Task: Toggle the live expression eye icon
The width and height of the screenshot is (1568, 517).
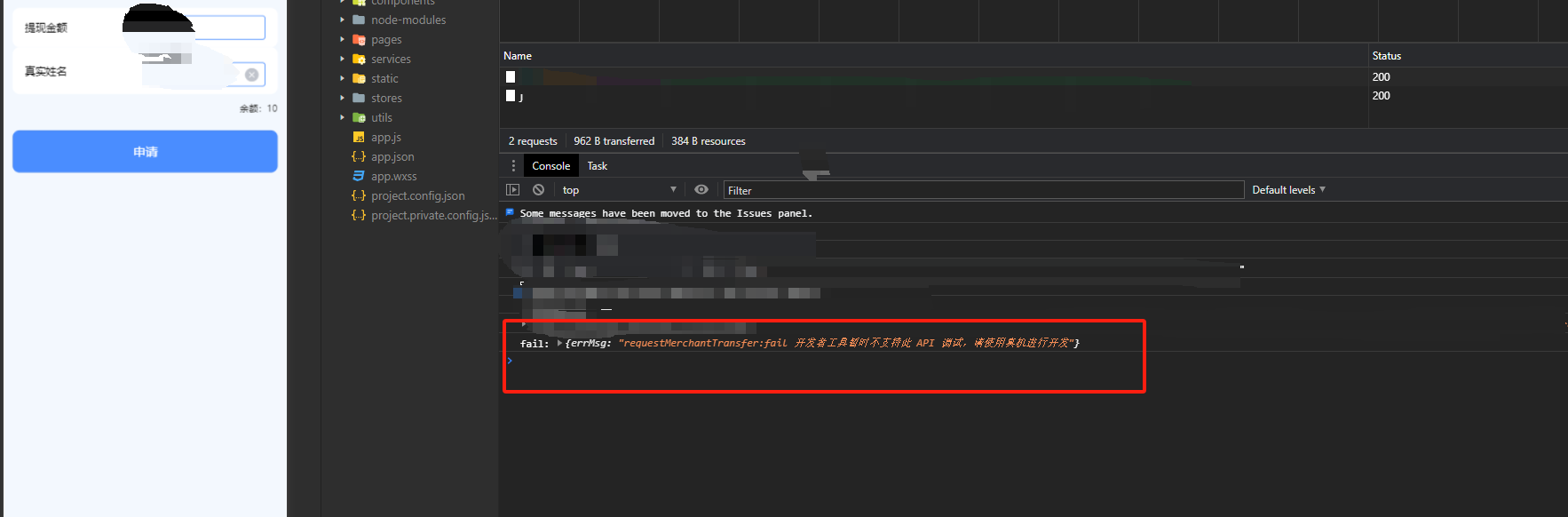Action: click(x=701, y=189)
